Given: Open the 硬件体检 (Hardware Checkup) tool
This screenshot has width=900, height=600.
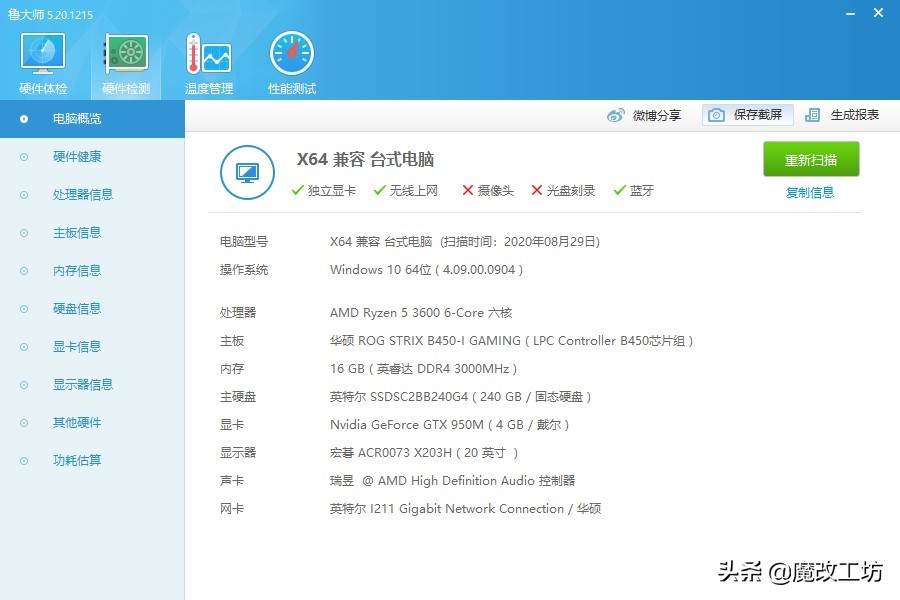Looking at the screenshot, I should point(41,55).
